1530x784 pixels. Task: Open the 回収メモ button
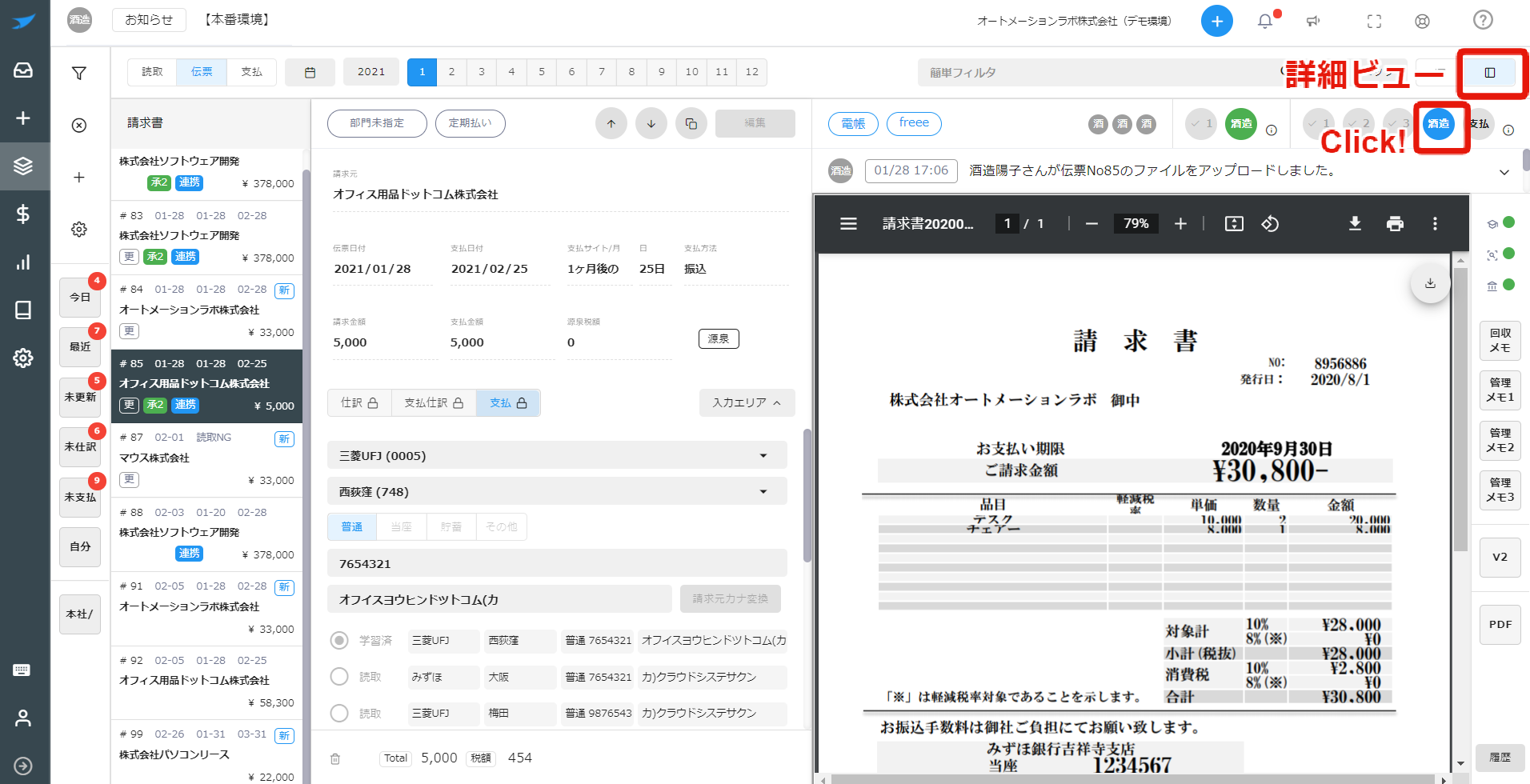[x=1500, y=341]
